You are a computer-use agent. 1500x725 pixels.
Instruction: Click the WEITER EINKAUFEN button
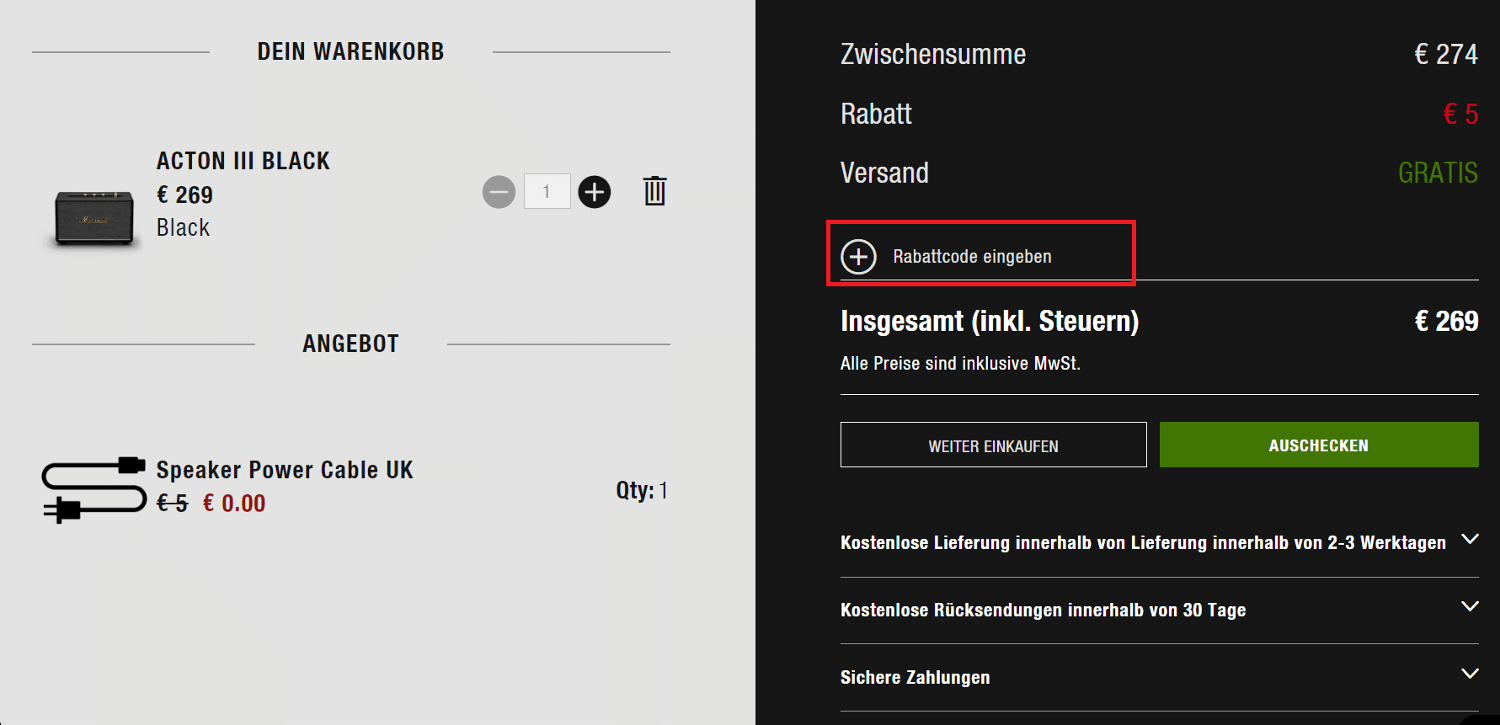[x=993, y=445]
